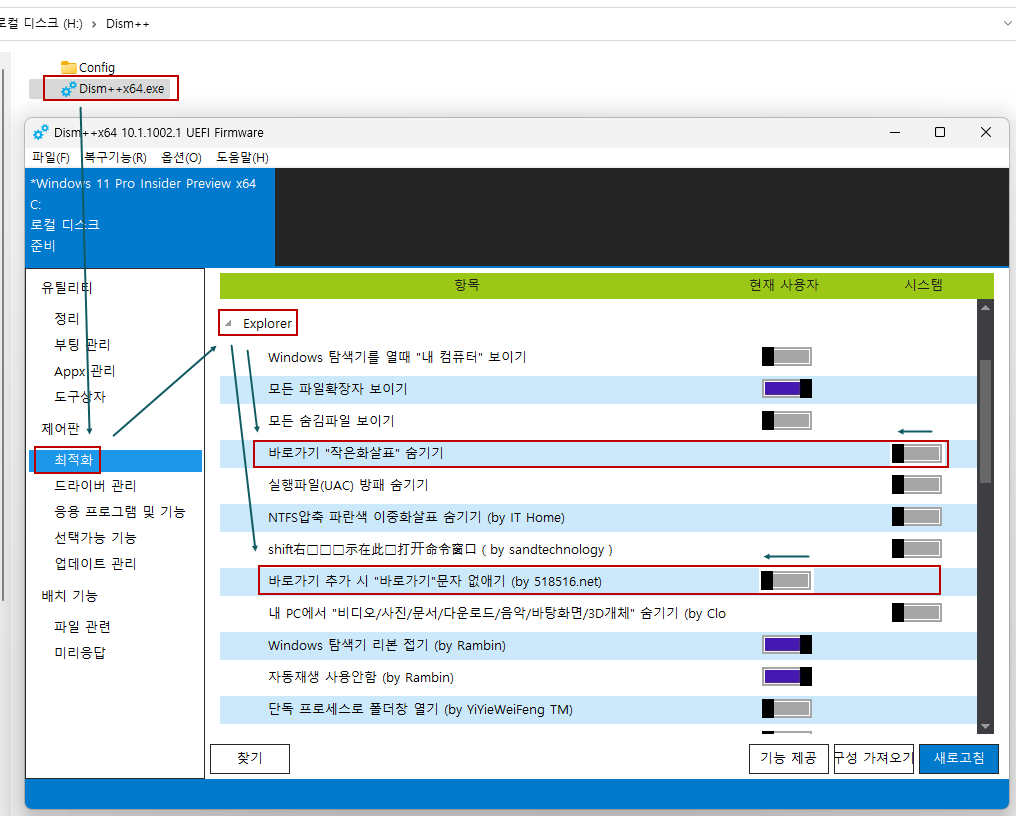
Task: Select 미리응답 in sidebar
Action: click(x=80, y=653)
